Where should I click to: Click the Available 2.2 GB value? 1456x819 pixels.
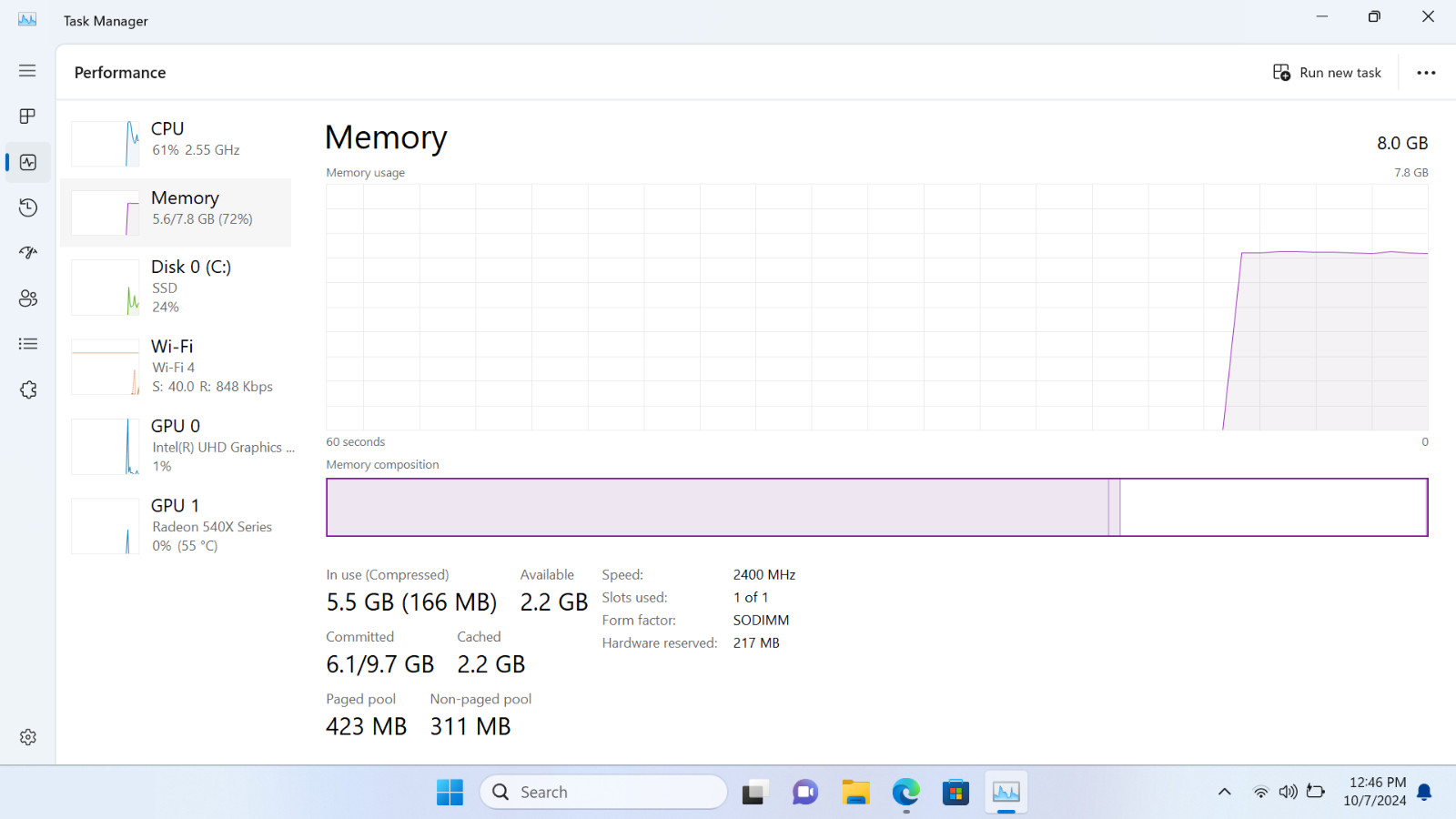[554, 602]
